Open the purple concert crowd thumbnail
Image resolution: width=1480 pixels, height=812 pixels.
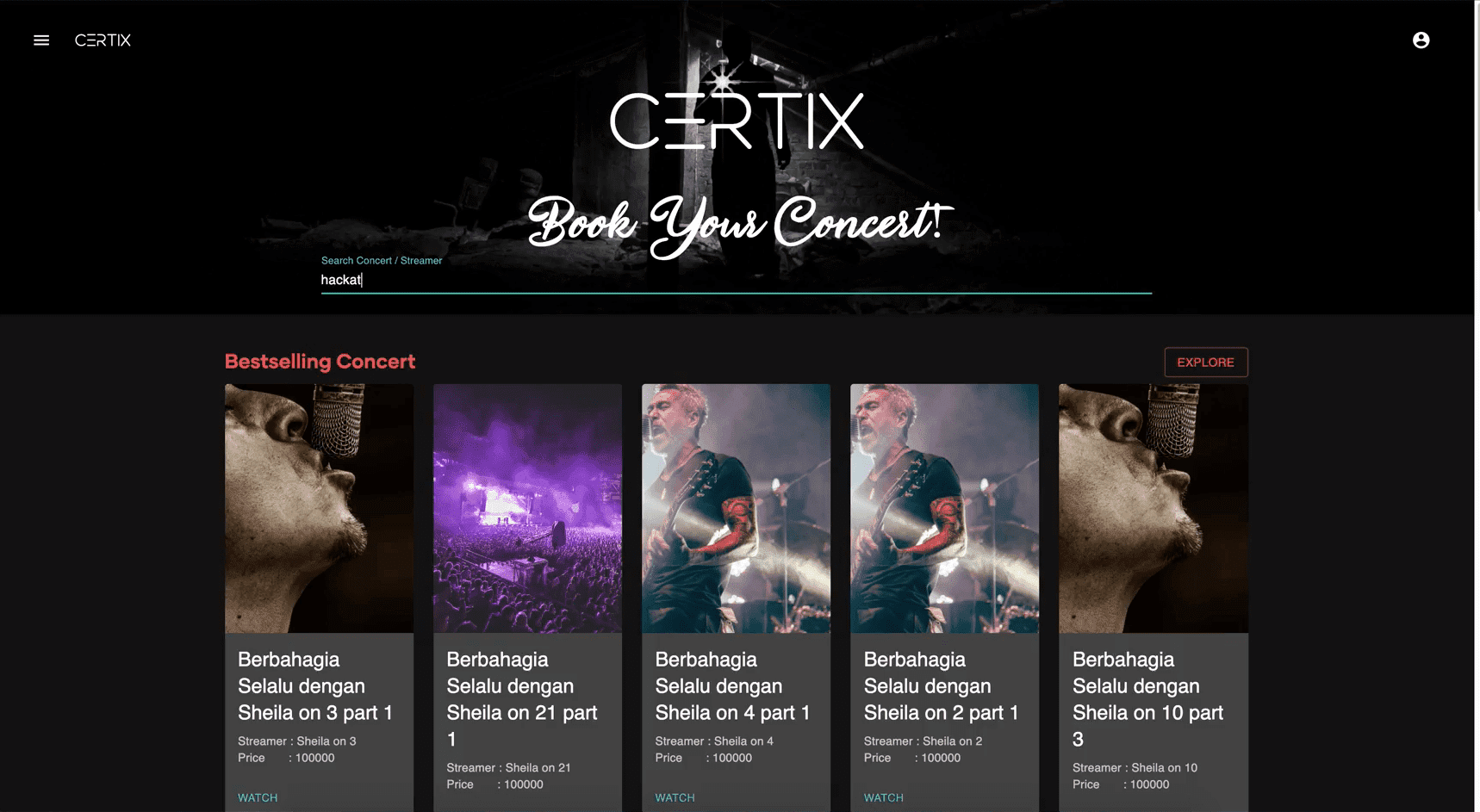(x=527, y=508)
